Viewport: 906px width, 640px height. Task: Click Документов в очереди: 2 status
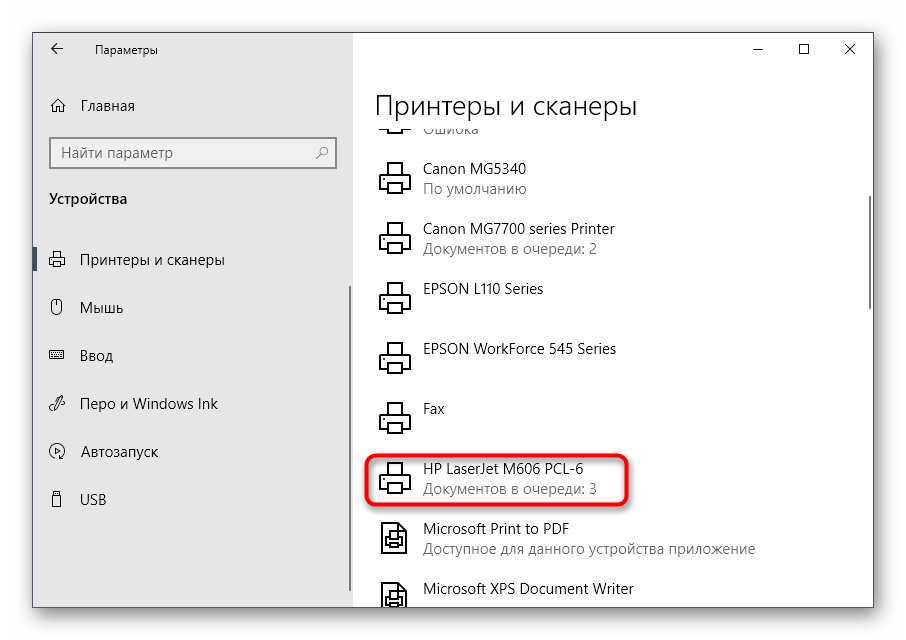[510, 250]
